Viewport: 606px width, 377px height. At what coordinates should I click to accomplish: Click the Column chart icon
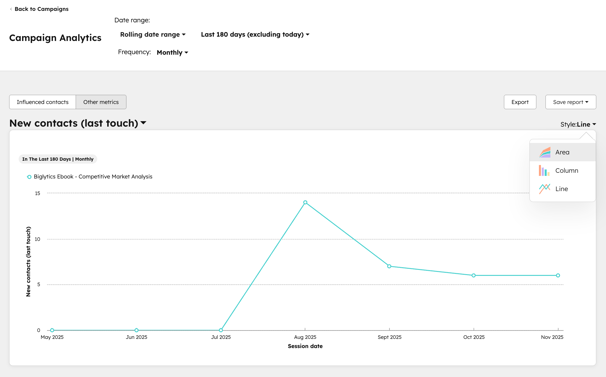[544, 171]
